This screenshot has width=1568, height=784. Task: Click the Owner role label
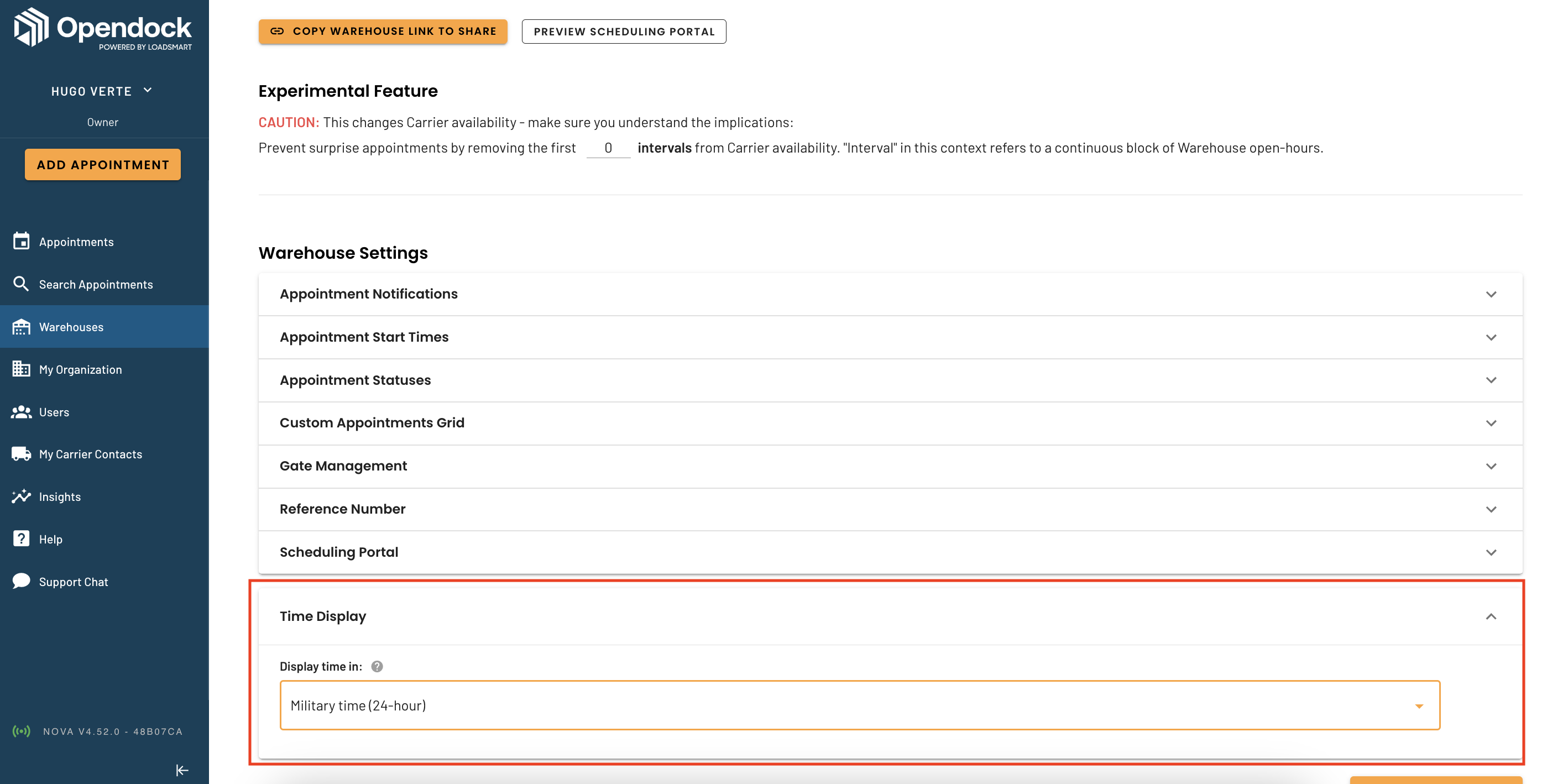click(x=102, y=122)
